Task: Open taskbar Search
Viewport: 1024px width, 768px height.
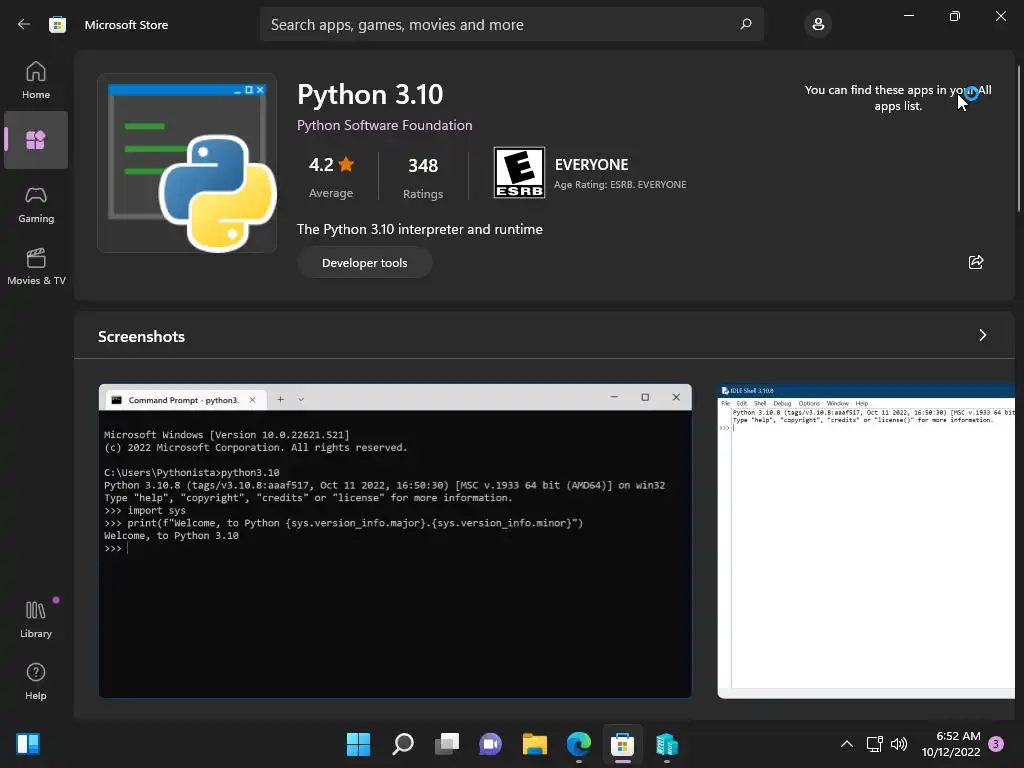Action: pyautogui.click(x=403, y=744)
